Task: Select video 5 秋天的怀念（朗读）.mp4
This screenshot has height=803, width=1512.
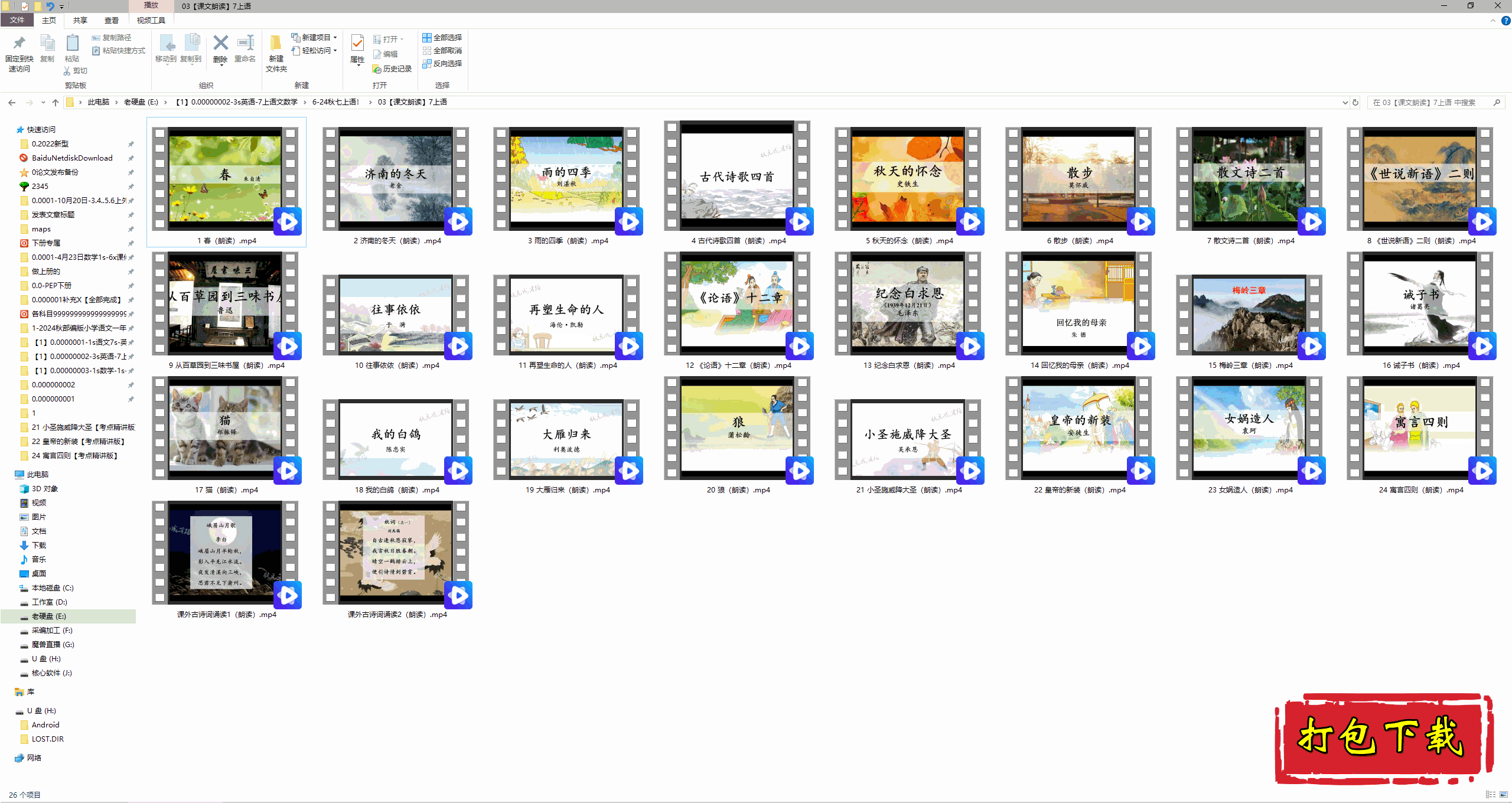Action: (909, 182)
